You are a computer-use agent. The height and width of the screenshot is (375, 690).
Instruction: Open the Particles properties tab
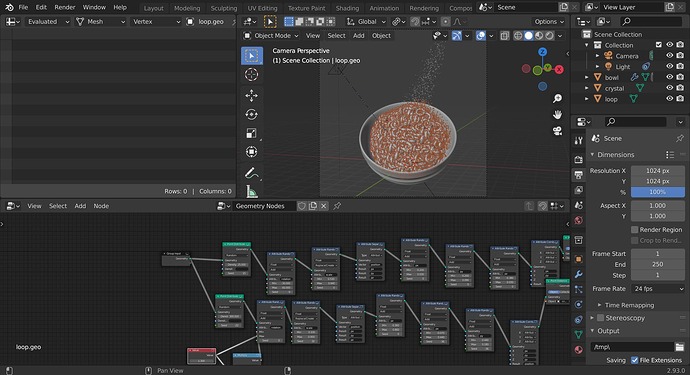(579, 289)
